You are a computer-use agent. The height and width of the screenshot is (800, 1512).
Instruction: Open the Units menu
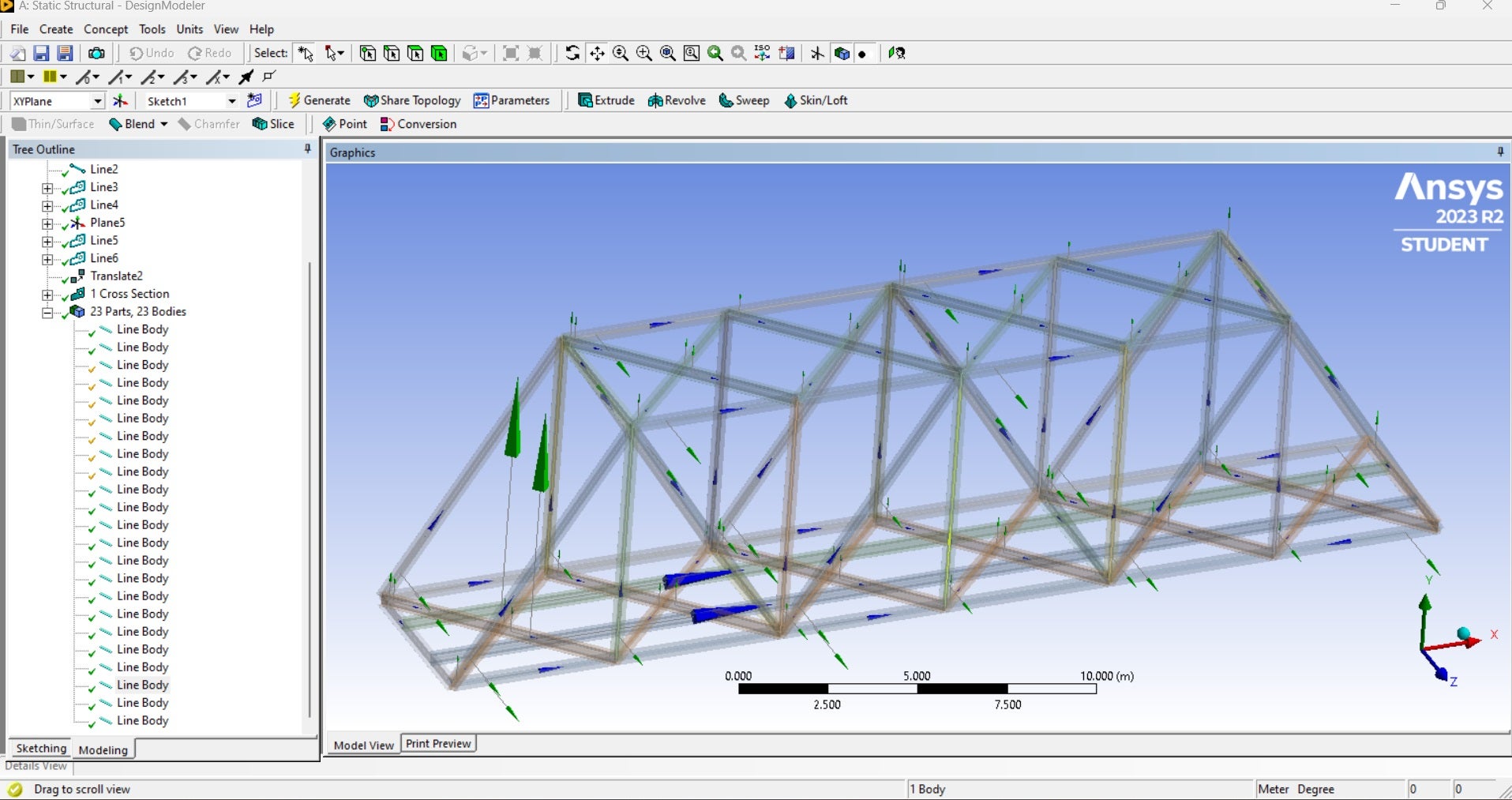tap(189, 29)
